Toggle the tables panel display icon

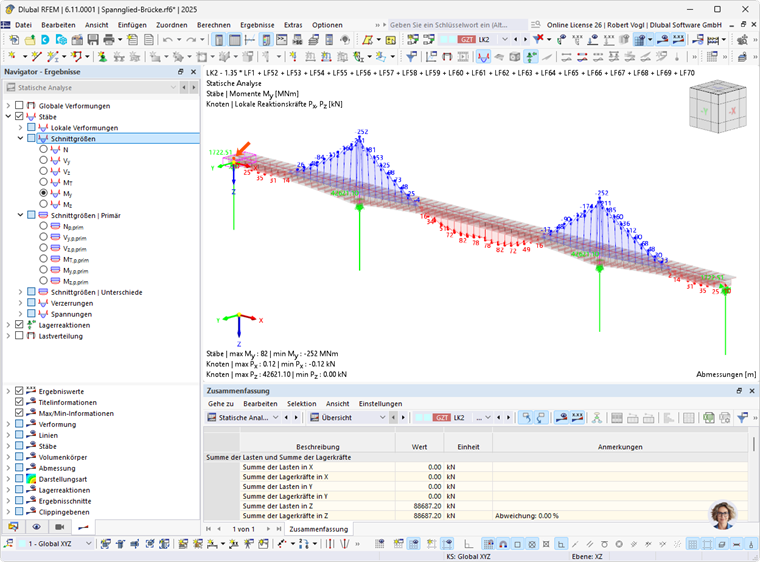(235, 40)
